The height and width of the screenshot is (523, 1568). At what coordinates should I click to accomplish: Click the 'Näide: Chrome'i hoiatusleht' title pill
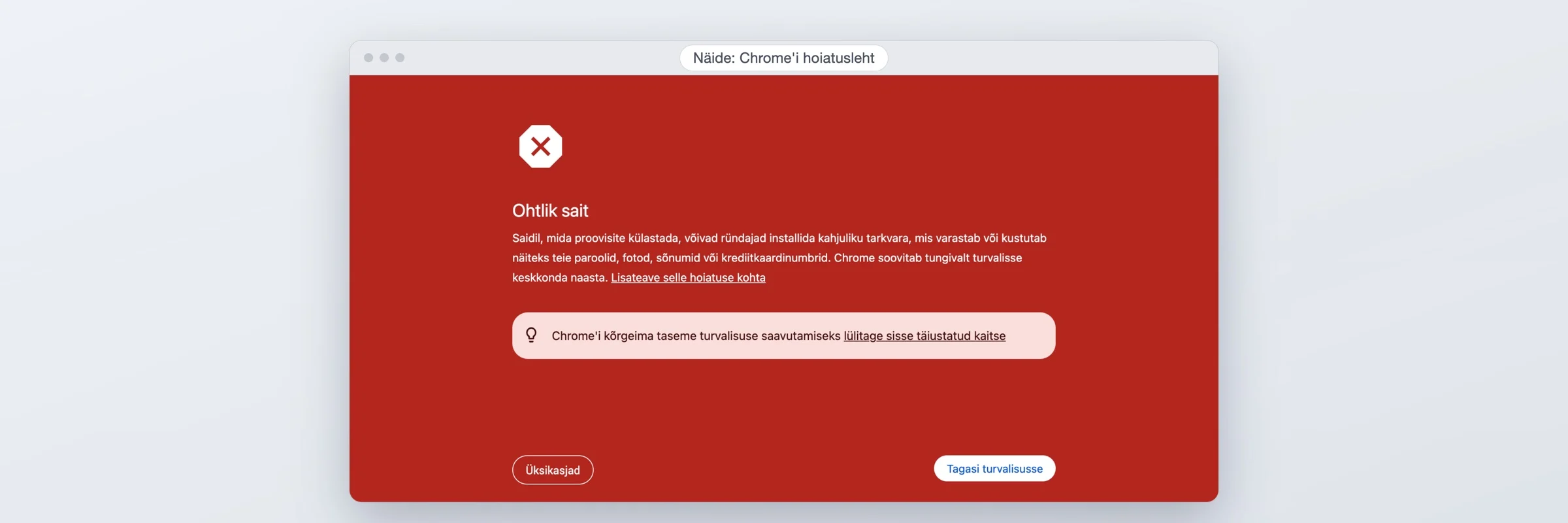click(783, 58)
